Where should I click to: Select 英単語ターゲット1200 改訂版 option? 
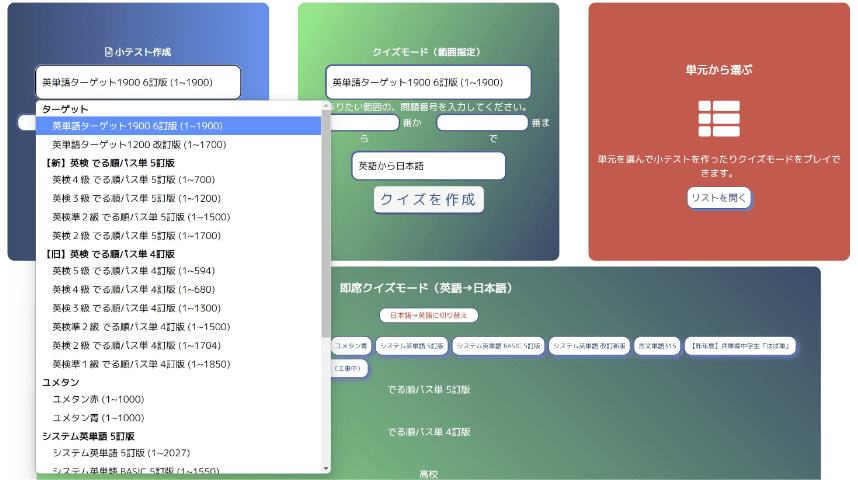point(137,144)
